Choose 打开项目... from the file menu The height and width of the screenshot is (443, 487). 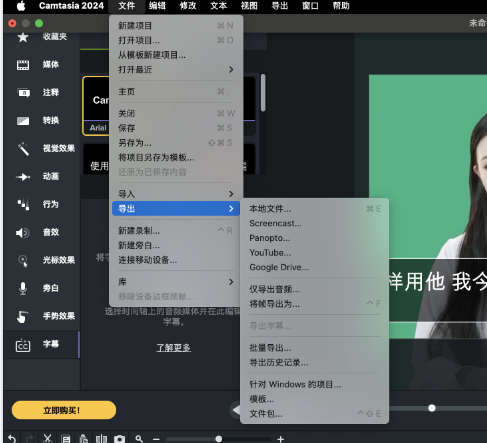tap(176, 40)
